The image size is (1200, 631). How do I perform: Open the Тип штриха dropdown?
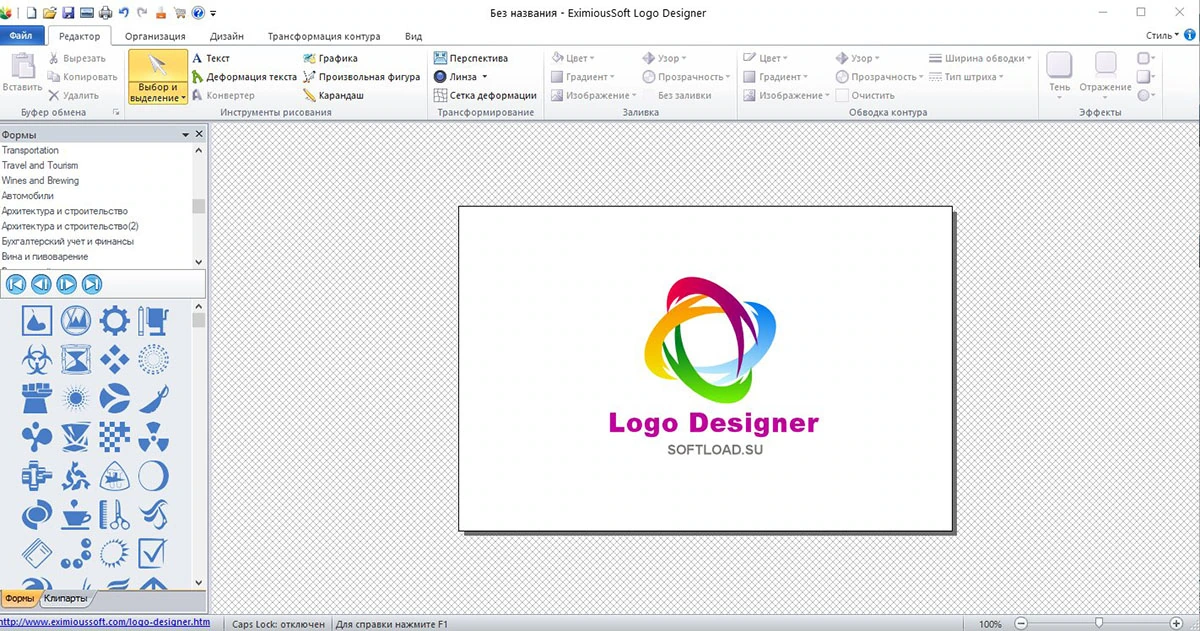(966, 77)
